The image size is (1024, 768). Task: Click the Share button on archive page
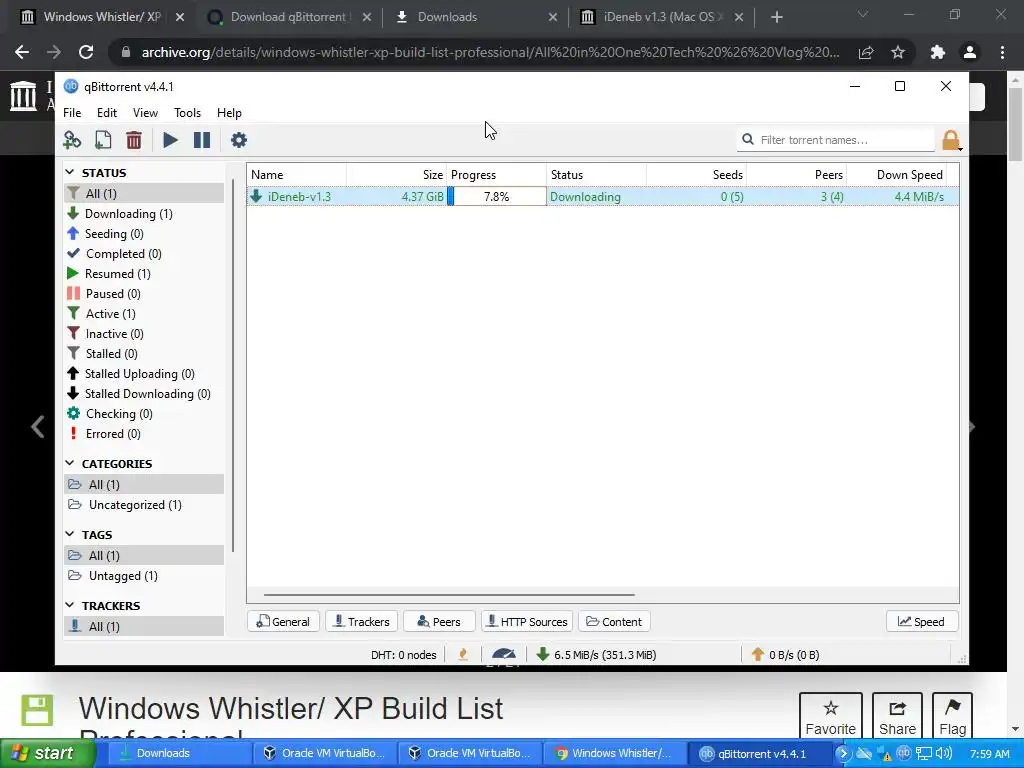click(897, 716)
